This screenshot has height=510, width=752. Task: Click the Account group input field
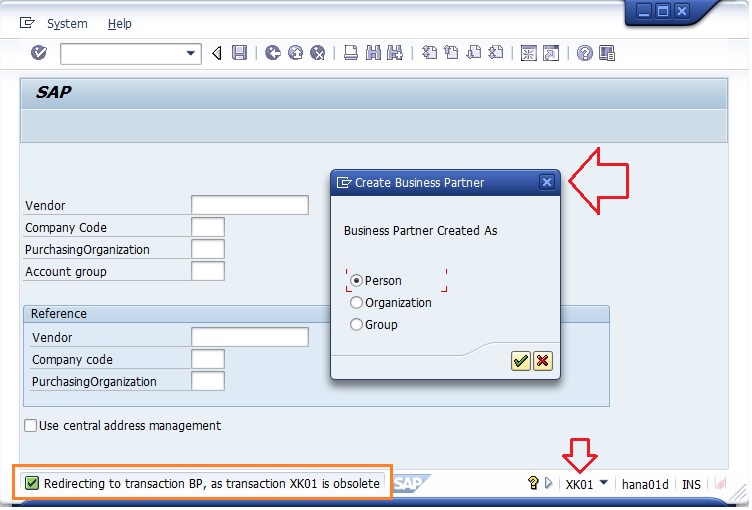coord(208,271)
